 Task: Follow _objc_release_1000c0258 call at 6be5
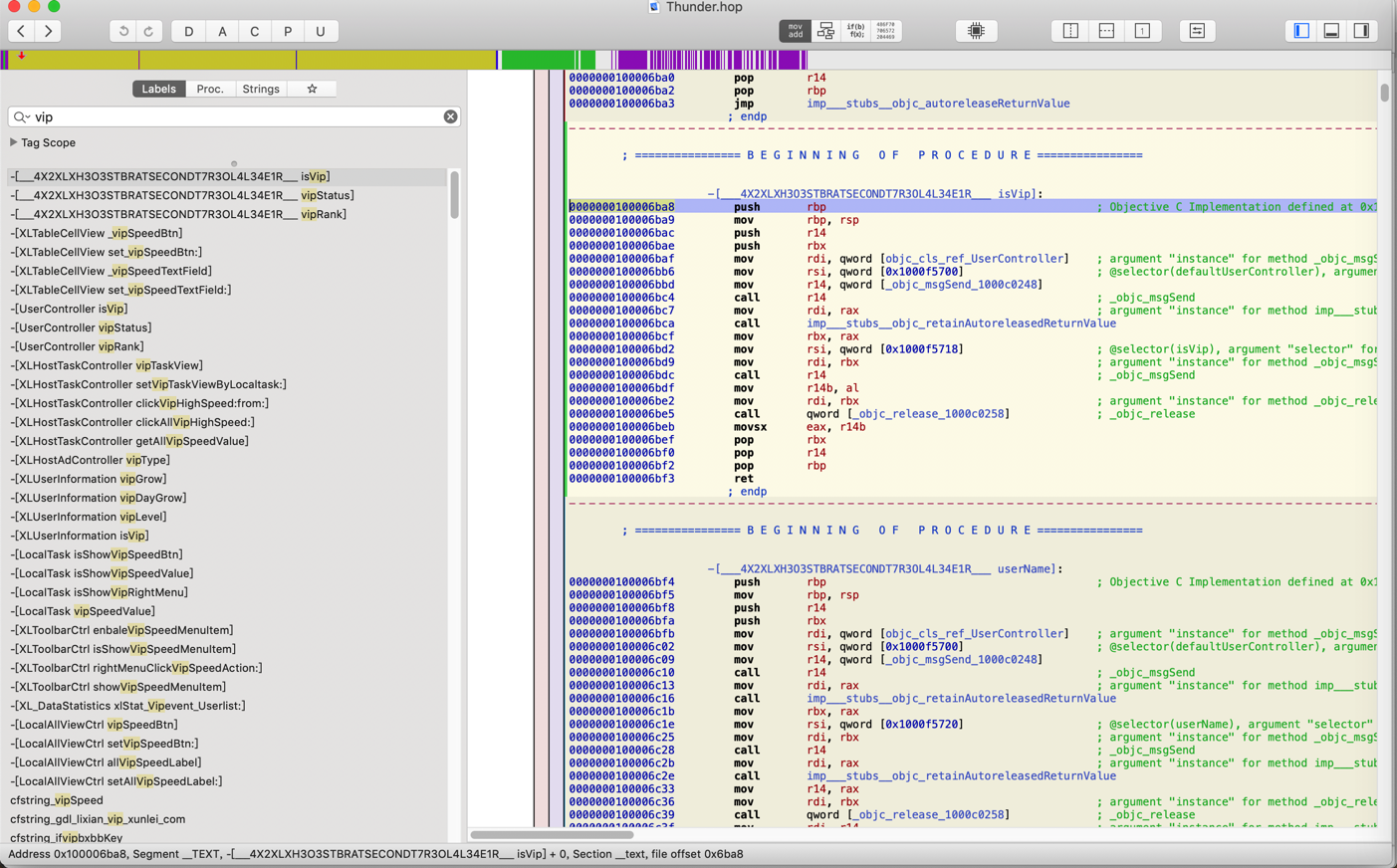tap(929, 414)
